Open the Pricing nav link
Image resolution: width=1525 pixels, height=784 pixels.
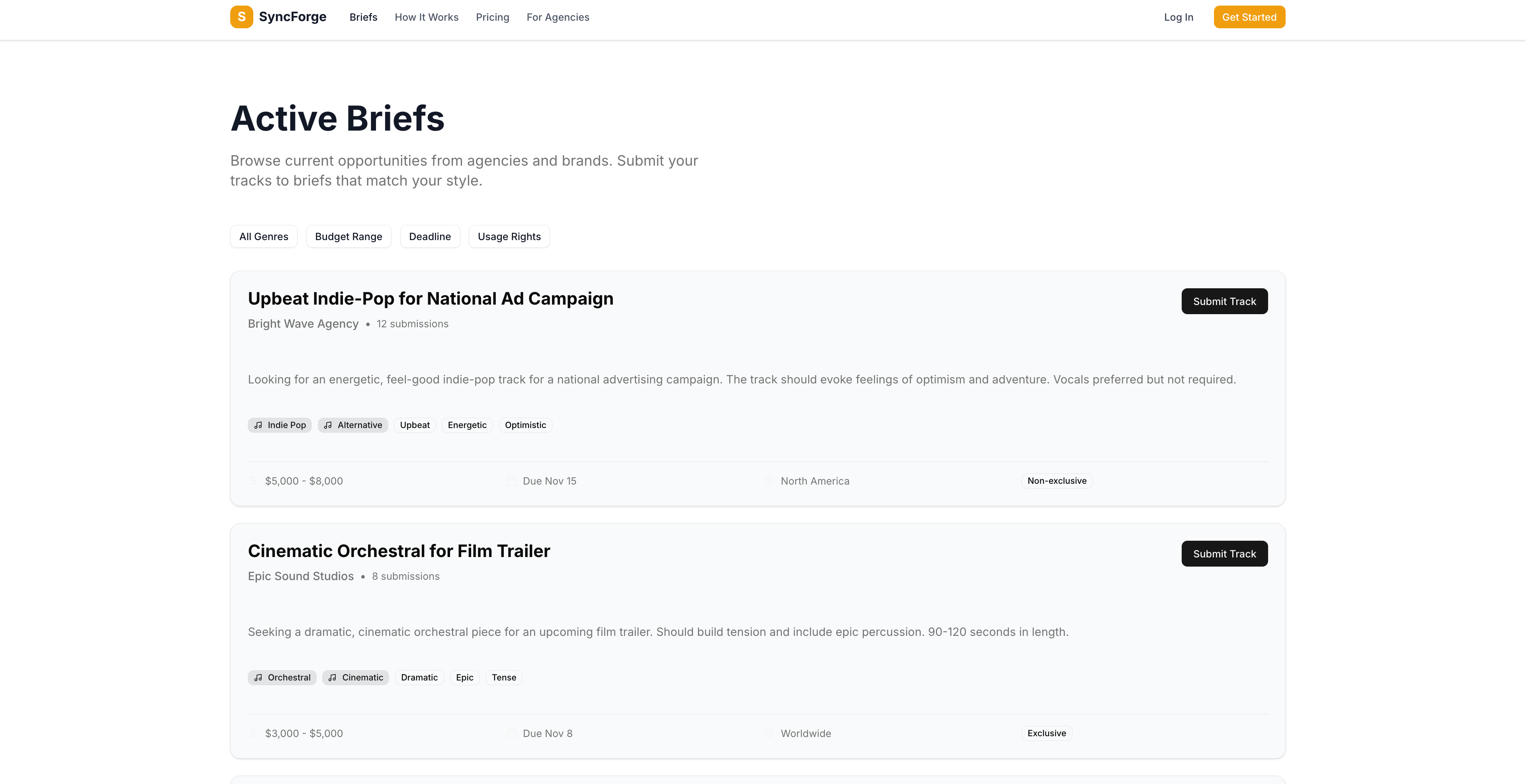tap(492, 17)
